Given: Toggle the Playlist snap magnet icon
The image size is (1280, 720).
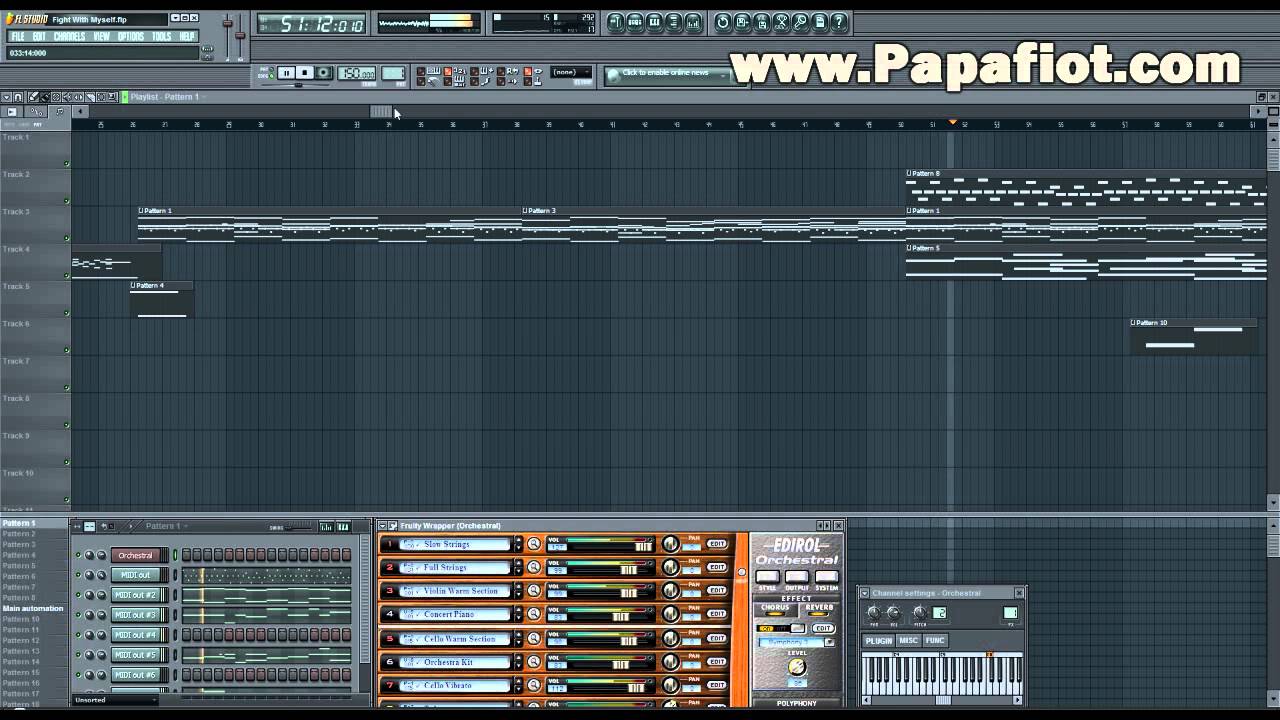Looking at the screenshot, I should [x=19, y=97].
